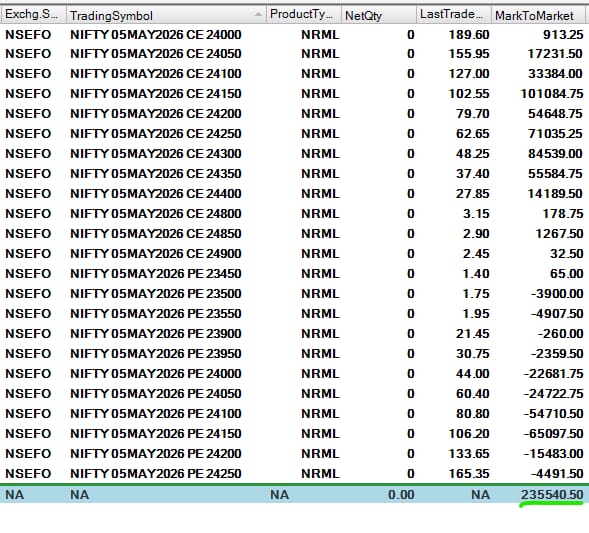Click MarkToMarket value 14189.50
The image size is (589, 533).
tap(555, 193)
